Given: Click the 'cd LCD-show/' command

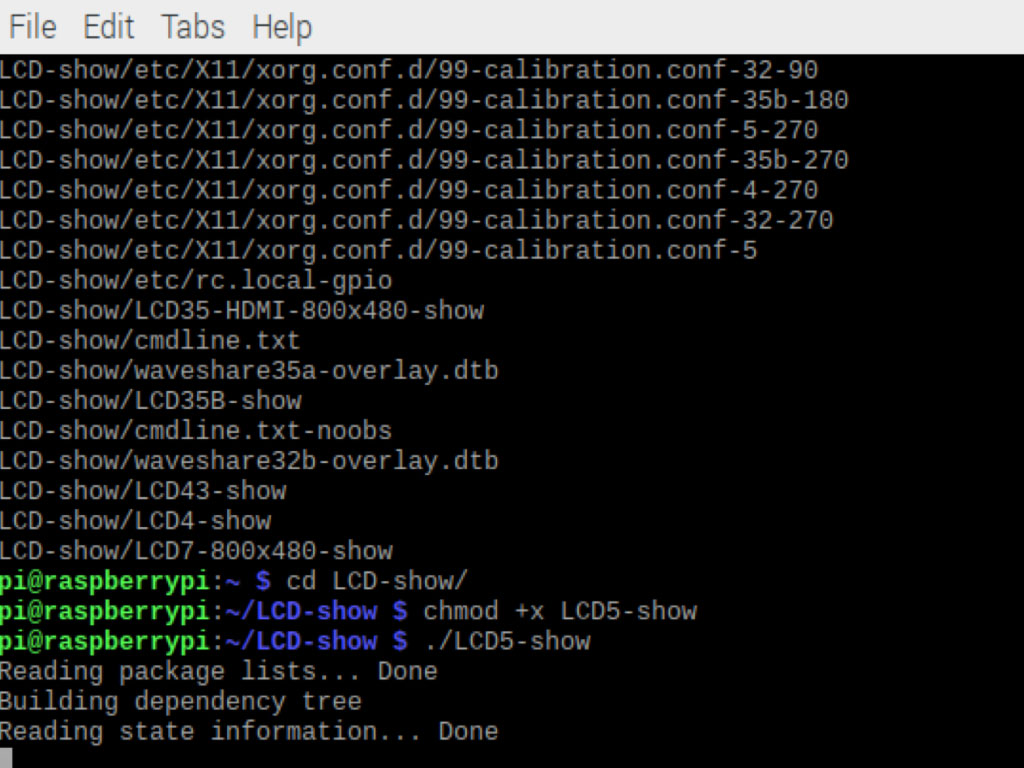Looking at the screenshot, I should (377, 581).
